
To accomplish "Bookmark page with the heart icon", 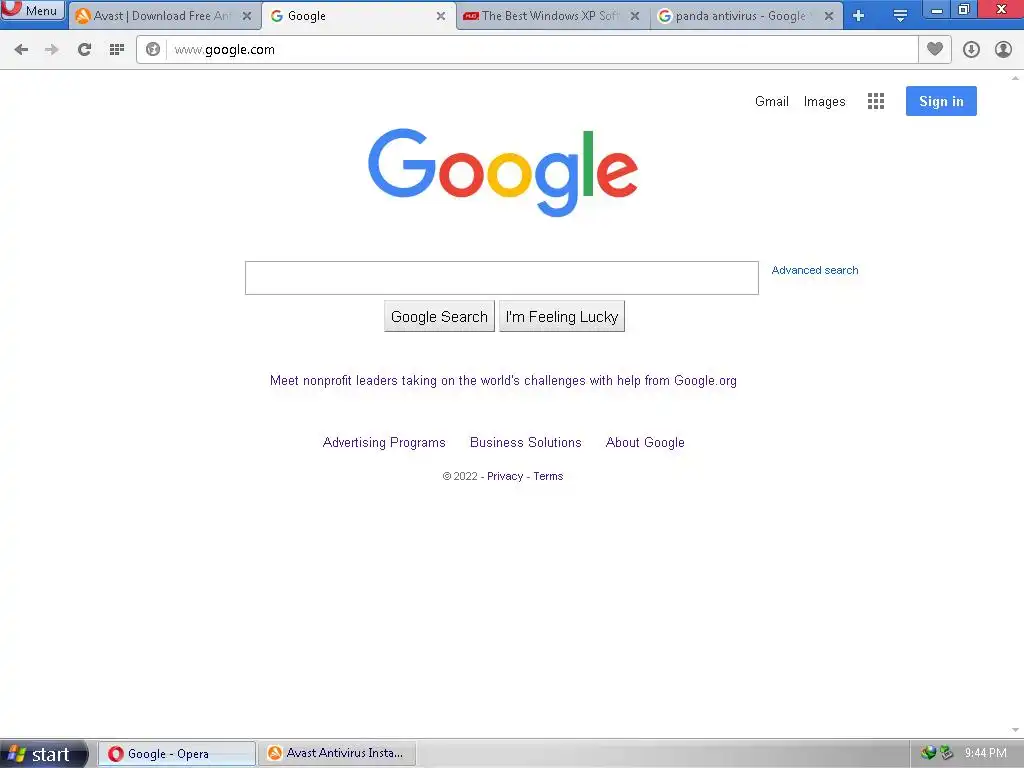I will (935, 49).
